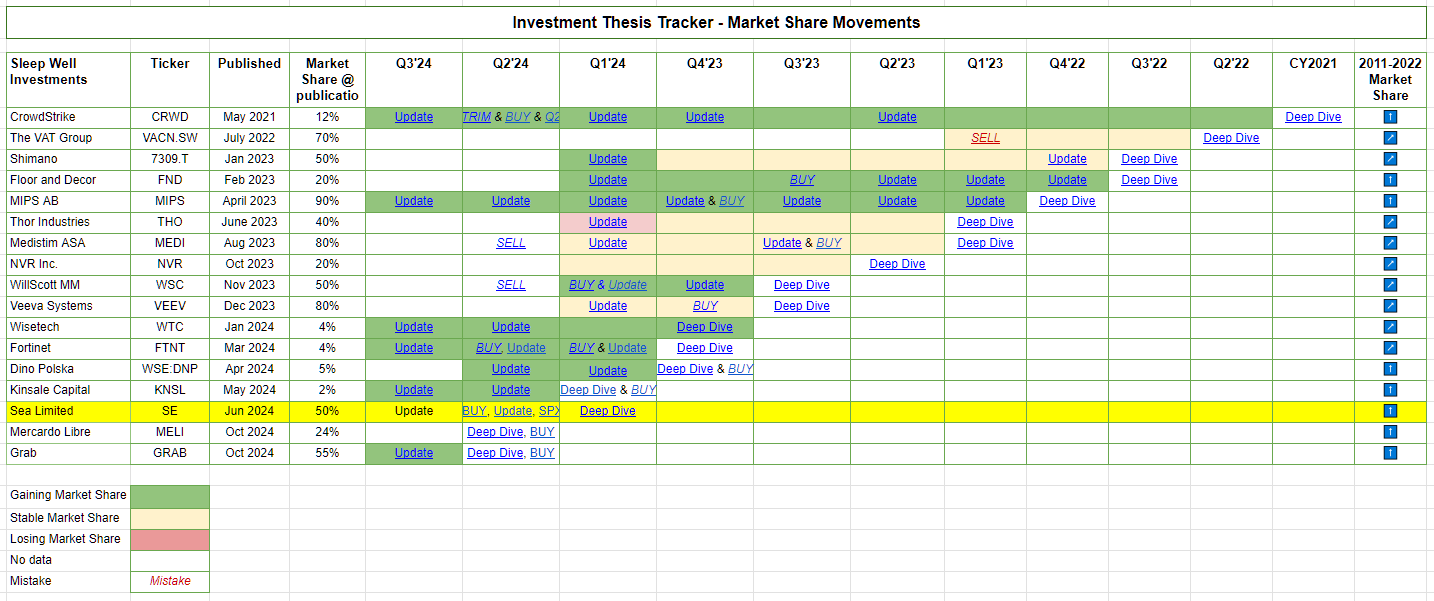The image size is (1434, 601).
Task: Select the 'Ticker' column header
Action: coord(170,80)
